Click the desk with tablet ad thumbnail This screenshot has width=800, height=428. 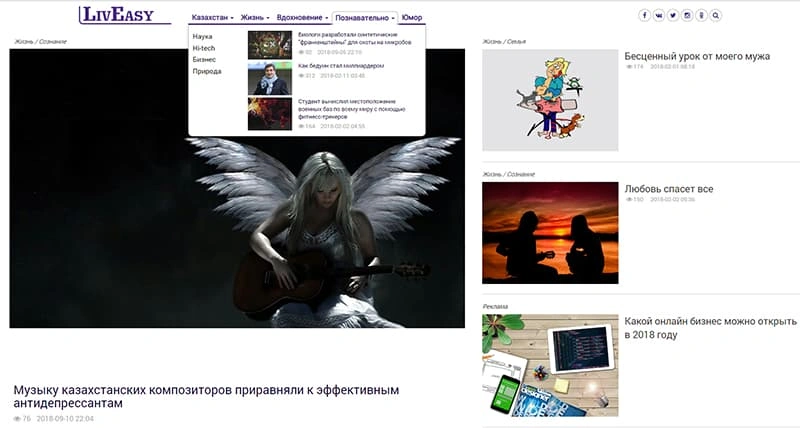click(x=550, y=365)
